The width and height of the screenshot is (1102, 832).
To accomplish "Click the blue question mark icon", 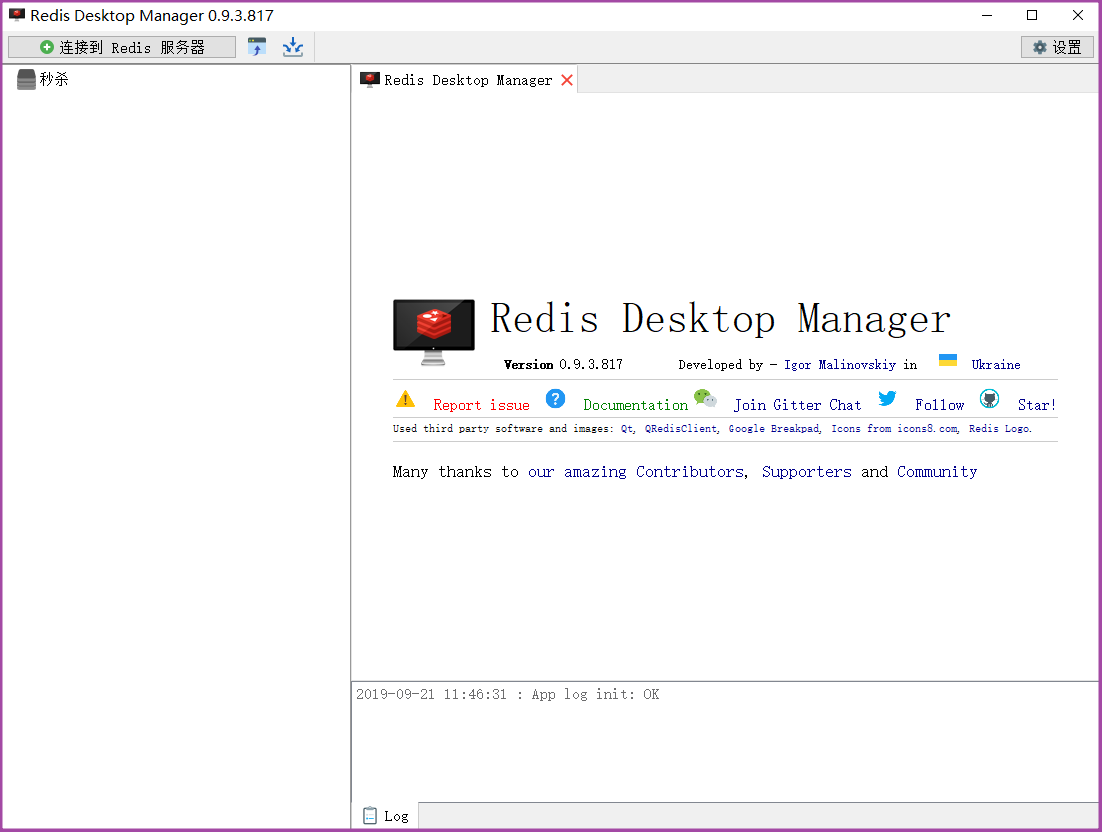I will click(x=555, y=399).
